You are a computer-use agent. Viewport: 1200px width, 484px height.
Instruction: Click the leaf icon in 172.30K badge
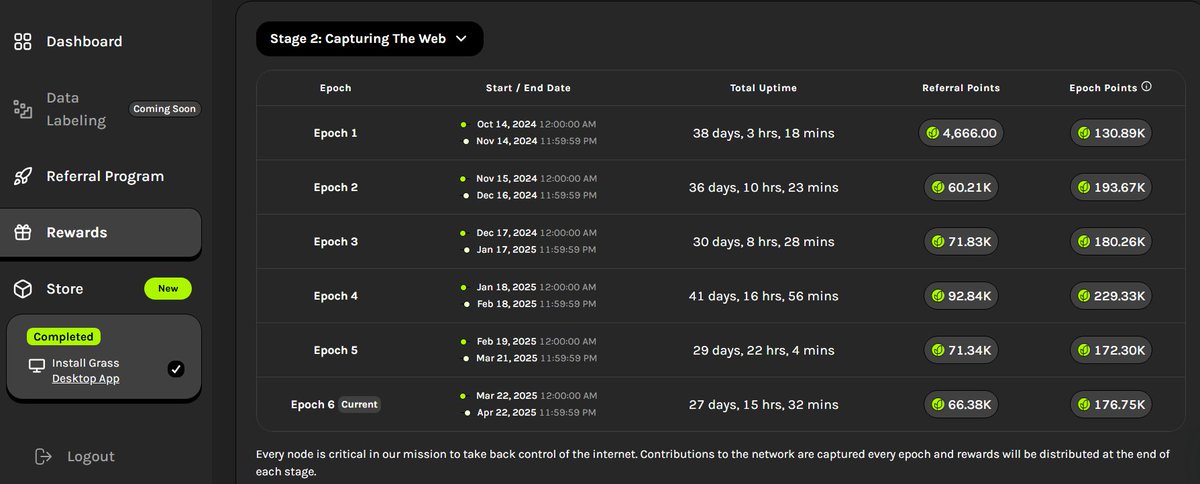tap(1084, 350)
